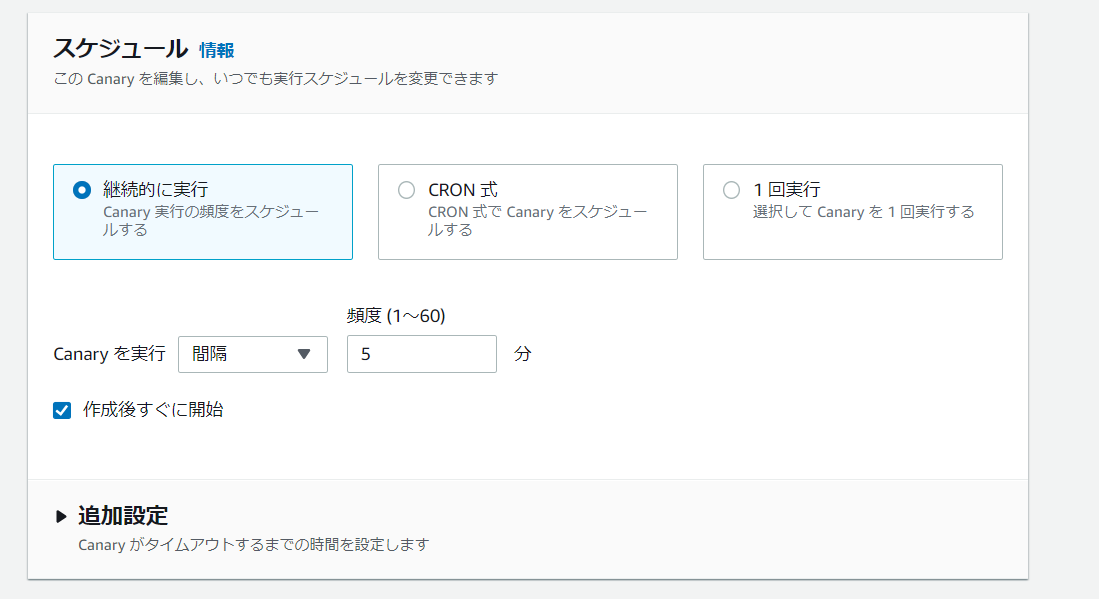
Task: Select the 1 回実行 radio button
Action: tap(731, 190)
